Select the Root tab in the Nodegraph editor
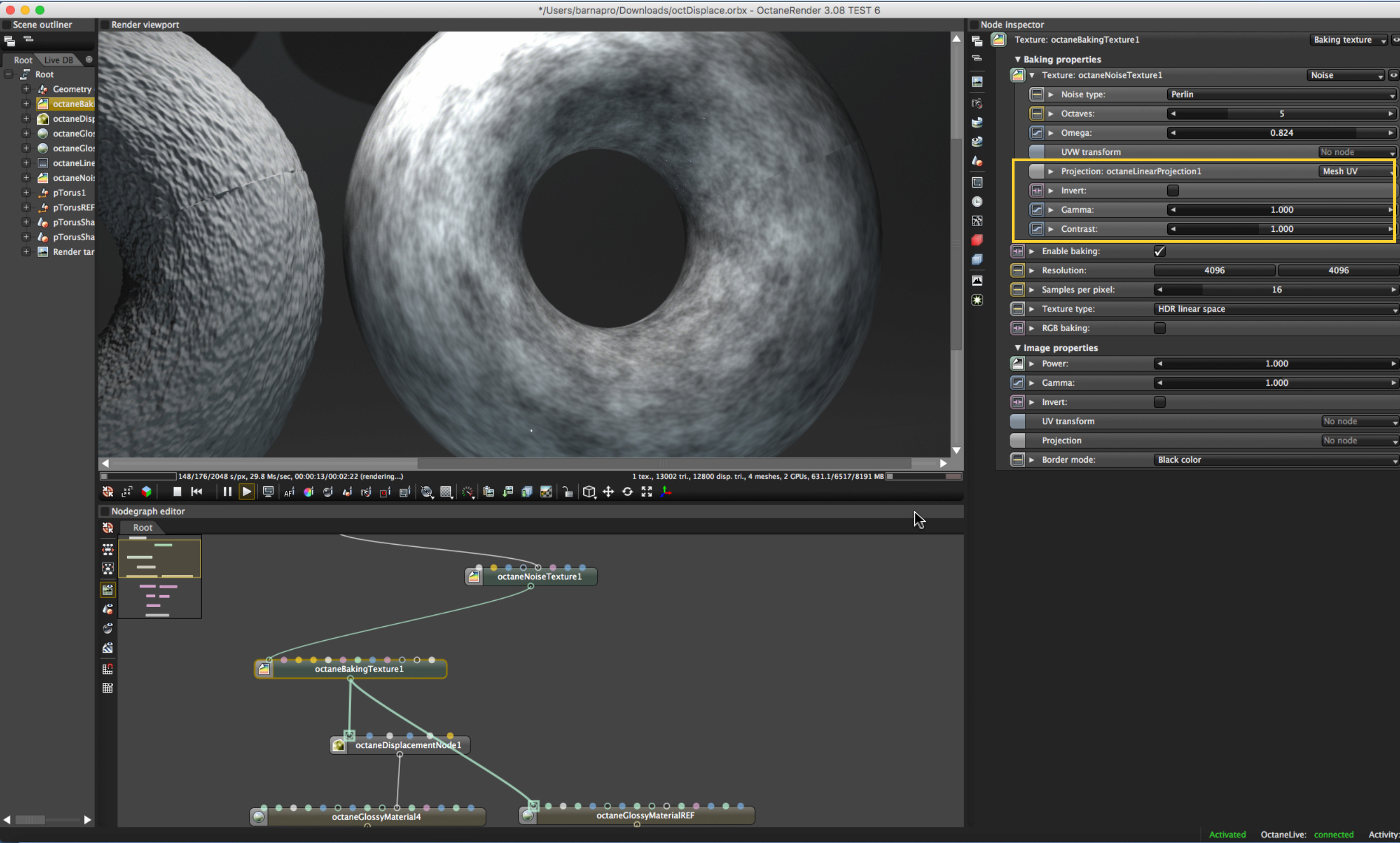Image resolution: width=1400 pixels, height=843 pixels. click(142, 528)
